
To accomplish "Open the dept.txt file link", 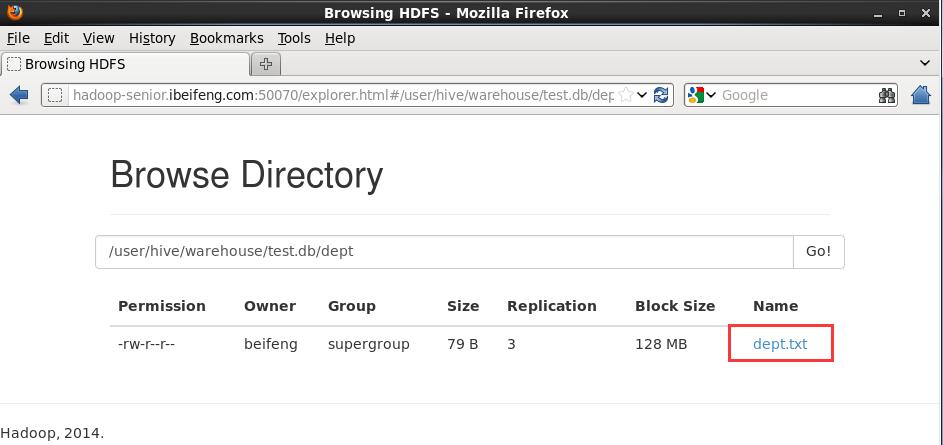I will 780,344.
